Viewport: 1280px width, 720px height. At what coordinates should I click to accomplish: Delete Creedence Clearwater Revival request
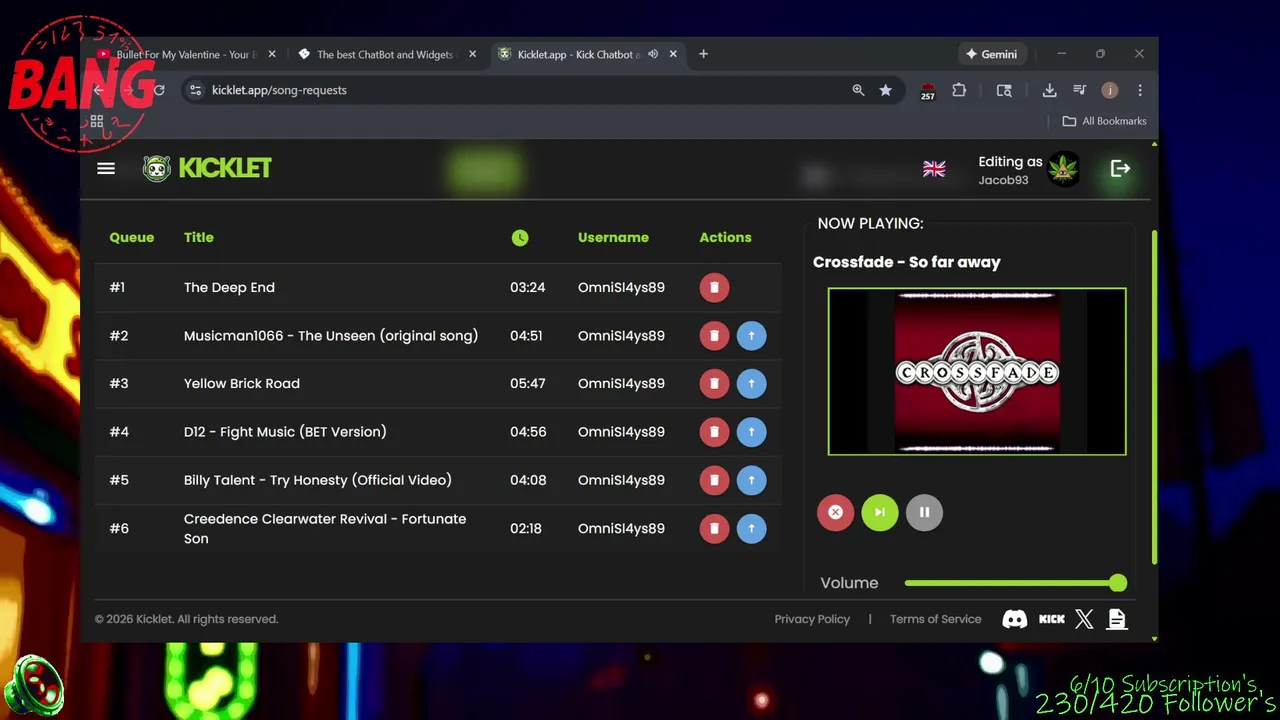tap(714, 528)
